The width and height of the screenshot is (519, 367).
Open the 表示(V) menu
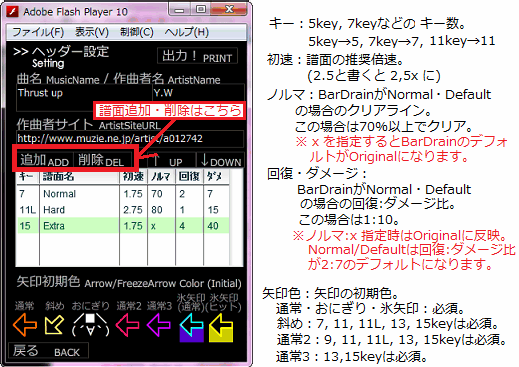(x=92, y=32)
